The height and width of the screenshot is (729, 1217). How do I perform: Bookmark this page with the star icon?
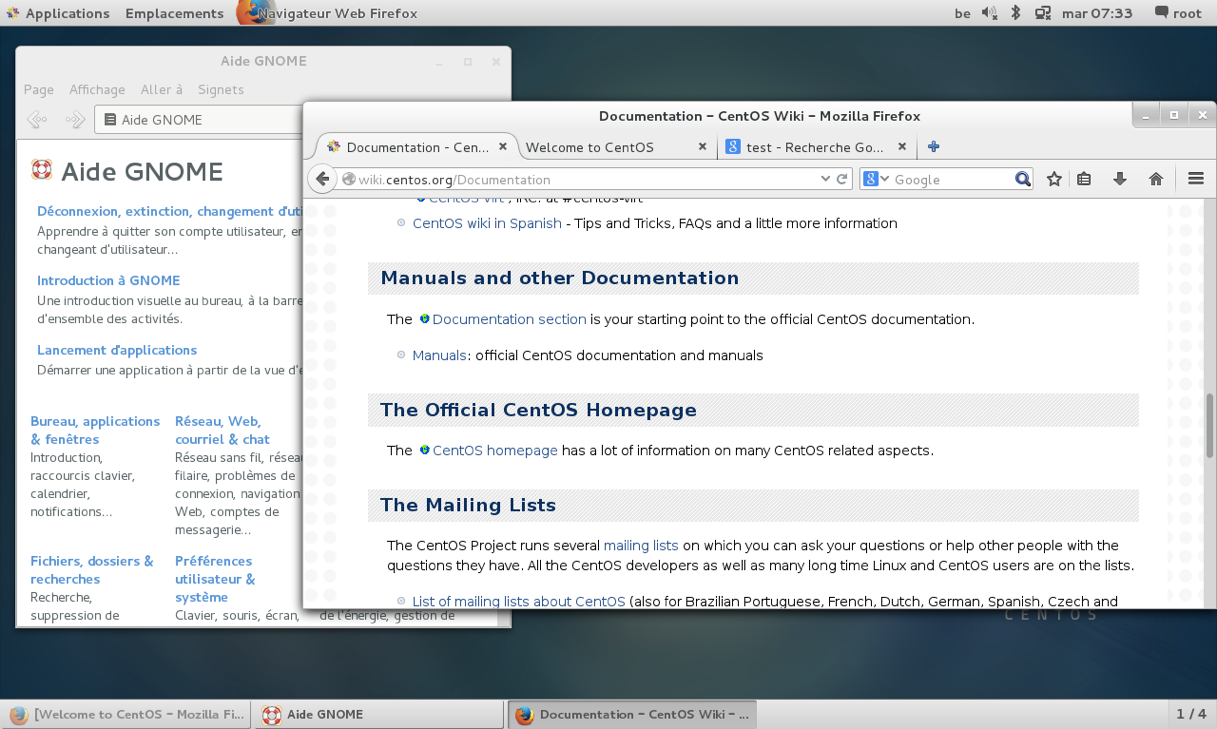pos(1054,179)
